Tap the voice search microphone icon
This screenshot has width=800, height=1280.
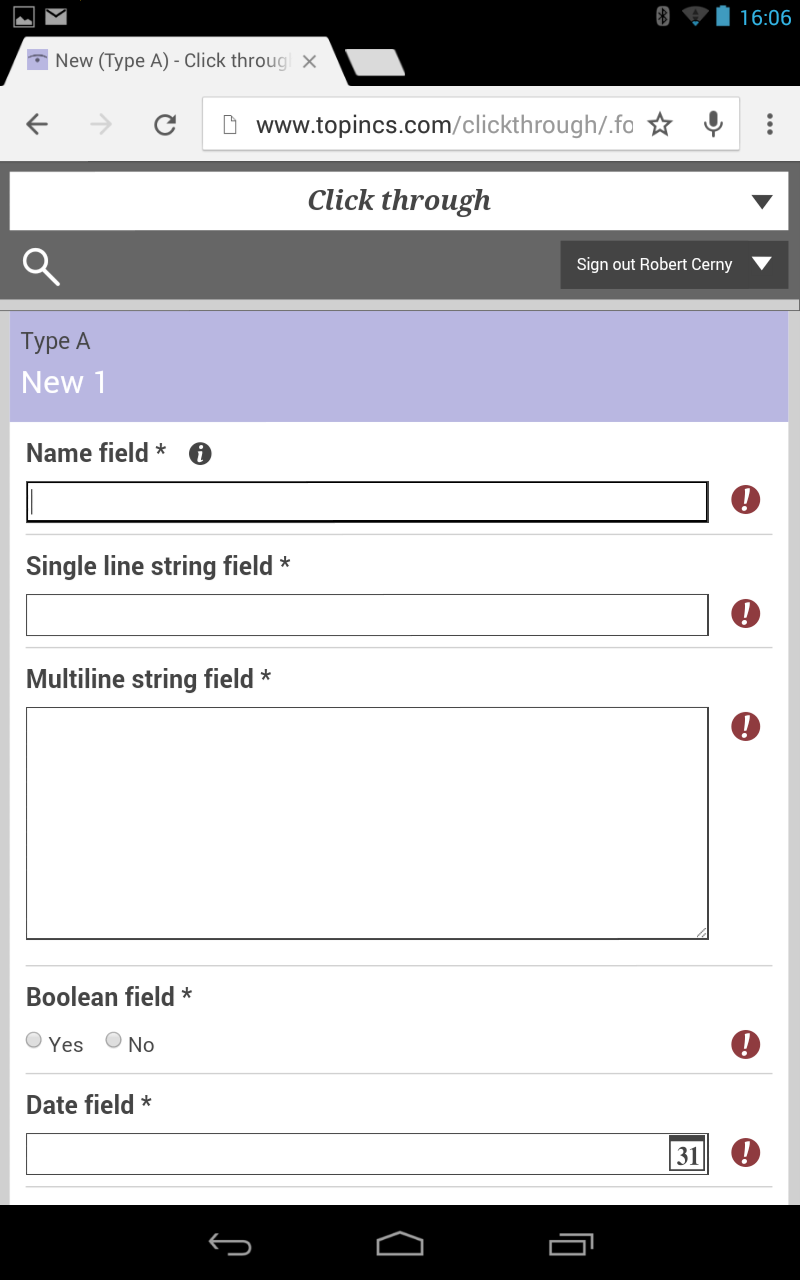tap(713, 124)
